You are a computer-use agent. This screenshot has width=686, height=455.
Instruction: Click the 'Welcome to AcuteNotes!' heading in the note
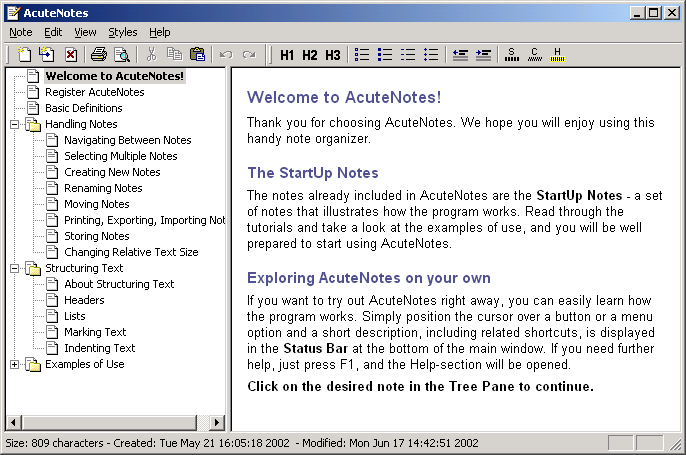coord(344,97)
